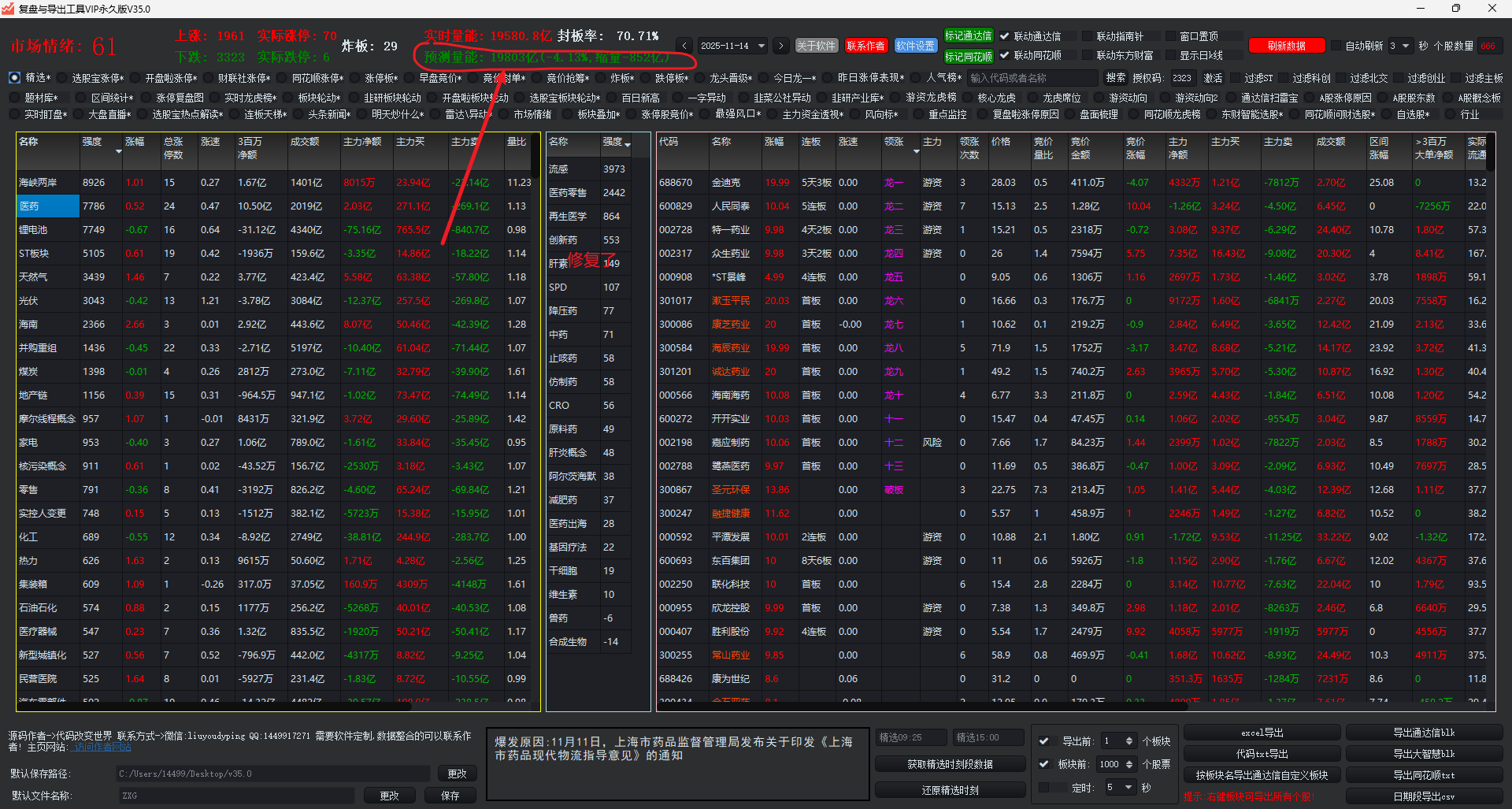Click 更改 next to default save path
The image size is (1512, 809).
click(457, 774)
